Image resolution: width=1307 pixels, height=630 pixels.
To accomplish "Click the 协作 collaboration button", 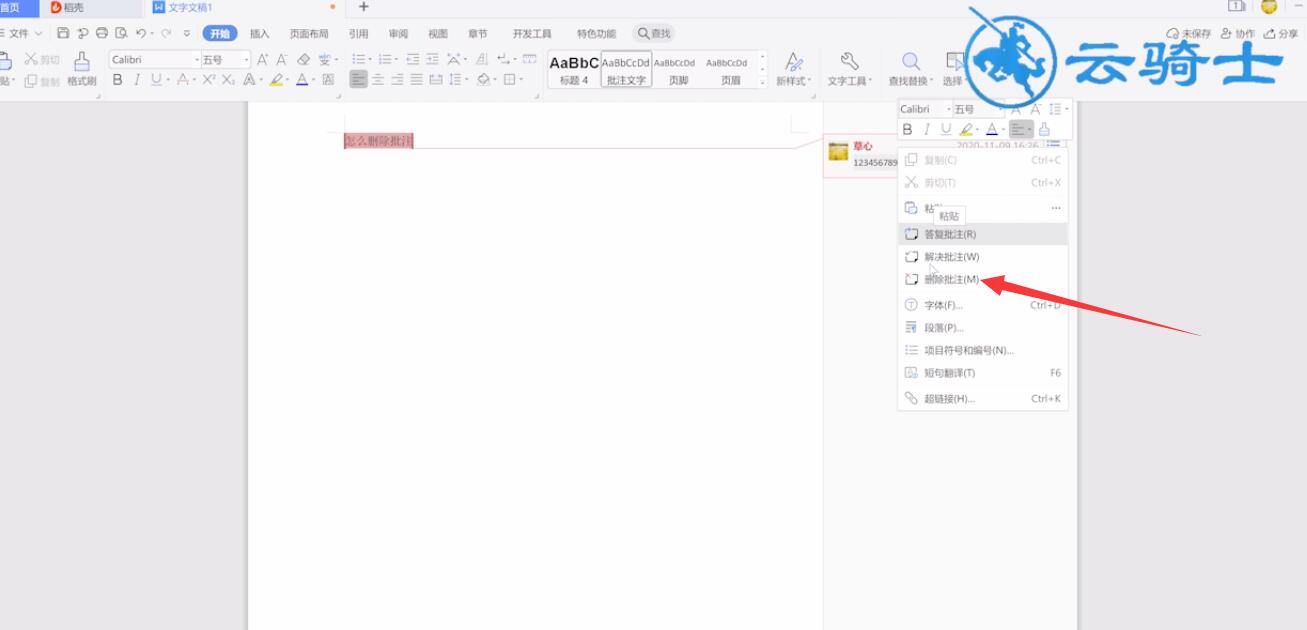I will click(x=1237, y=33).
